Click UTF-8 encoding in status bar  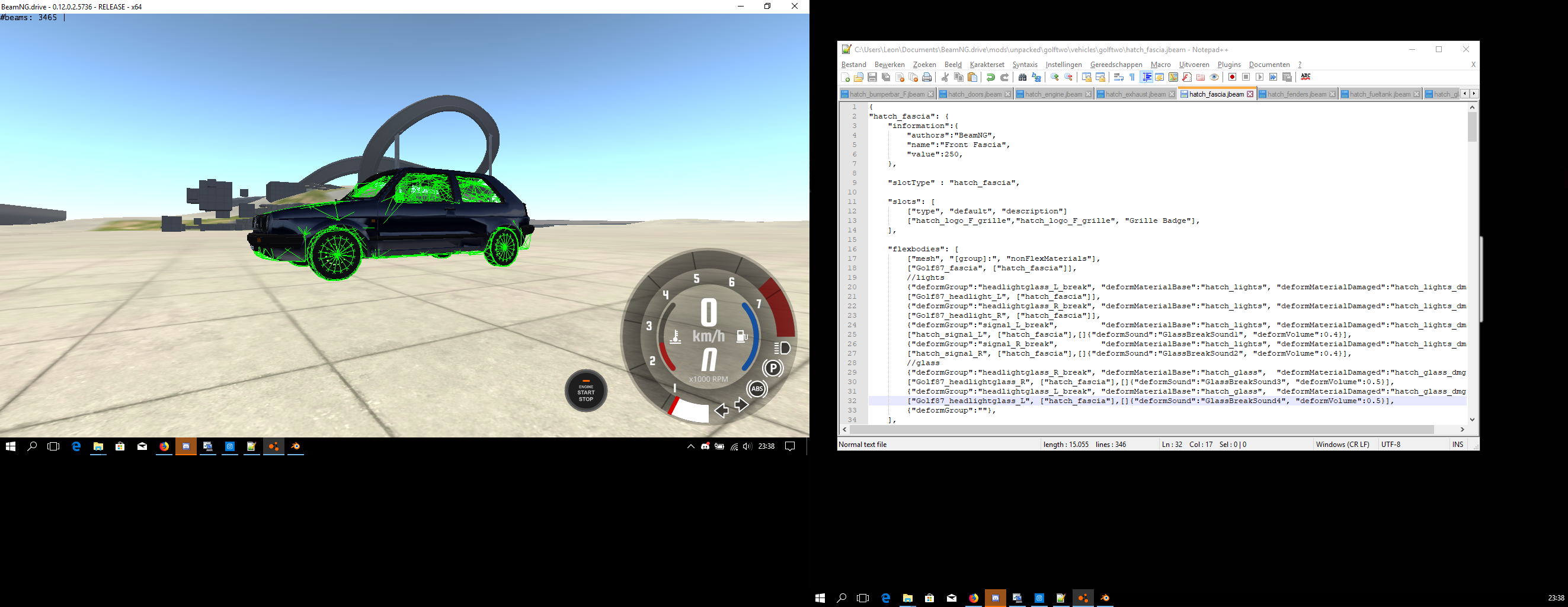[x=1391, y=445]
